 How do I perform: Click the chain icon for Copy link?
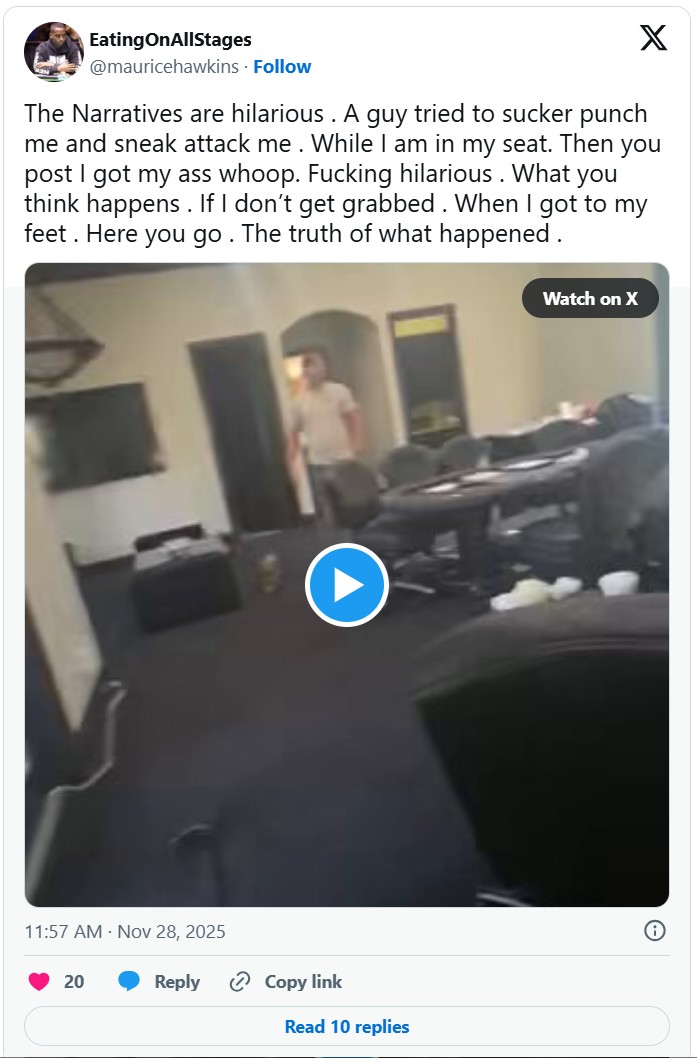pyautogui.click(x=240, y=981)
